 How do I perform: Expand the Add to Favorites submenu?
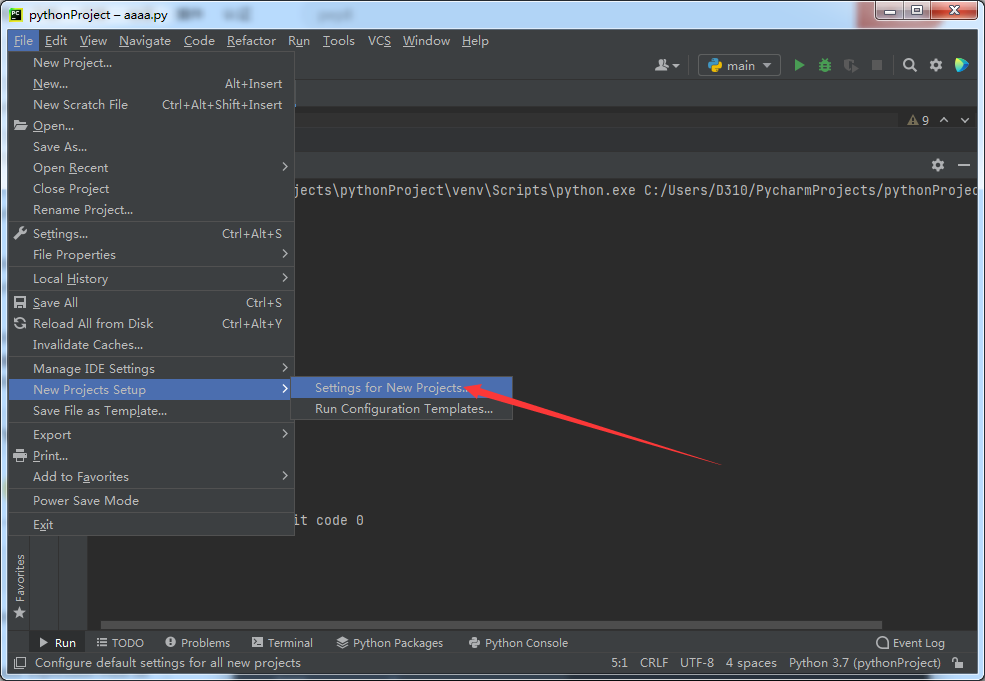[151, 477]
